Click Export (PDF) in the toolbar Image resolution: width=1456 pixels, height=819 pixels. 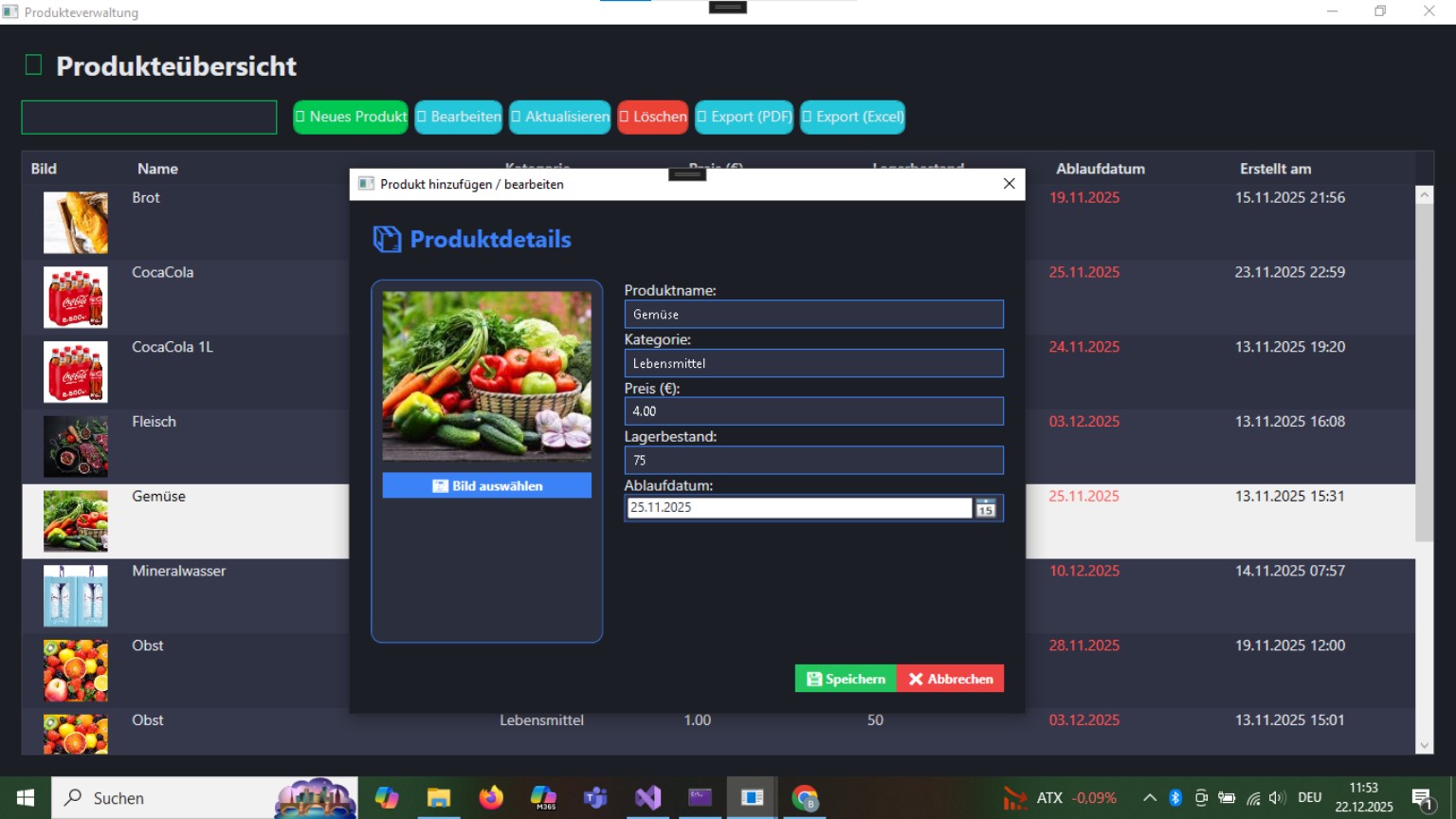tap(744, 117)
